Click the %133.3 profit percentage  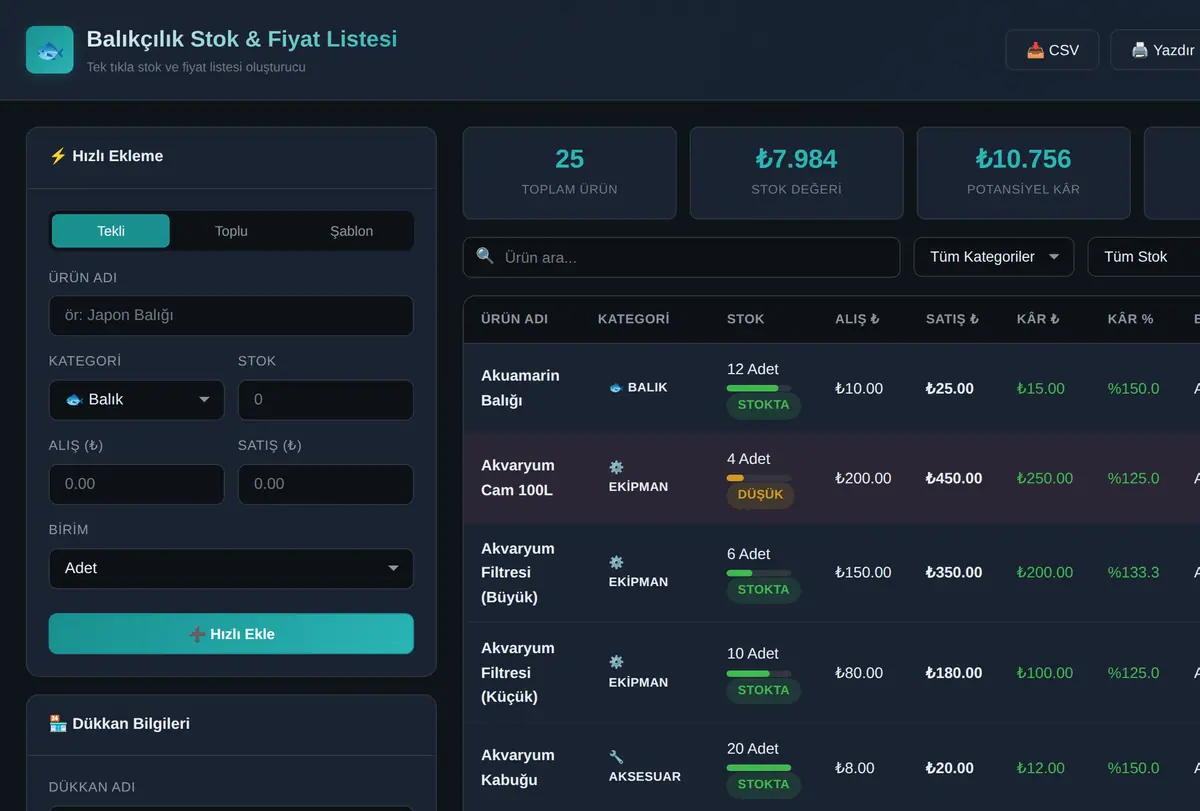click(x=1133, y=572)
